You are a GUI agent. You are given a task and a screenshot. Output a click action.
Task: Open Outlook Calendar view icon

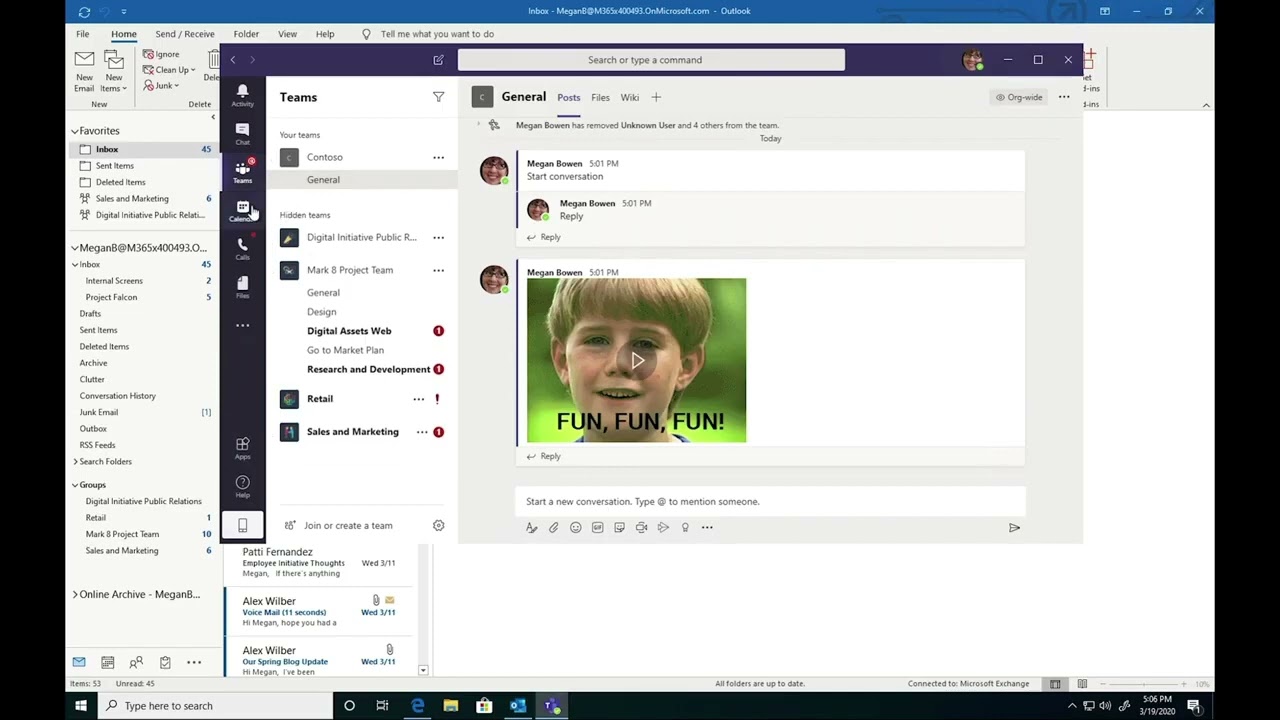pyautogui.click(x=107, y=662)
